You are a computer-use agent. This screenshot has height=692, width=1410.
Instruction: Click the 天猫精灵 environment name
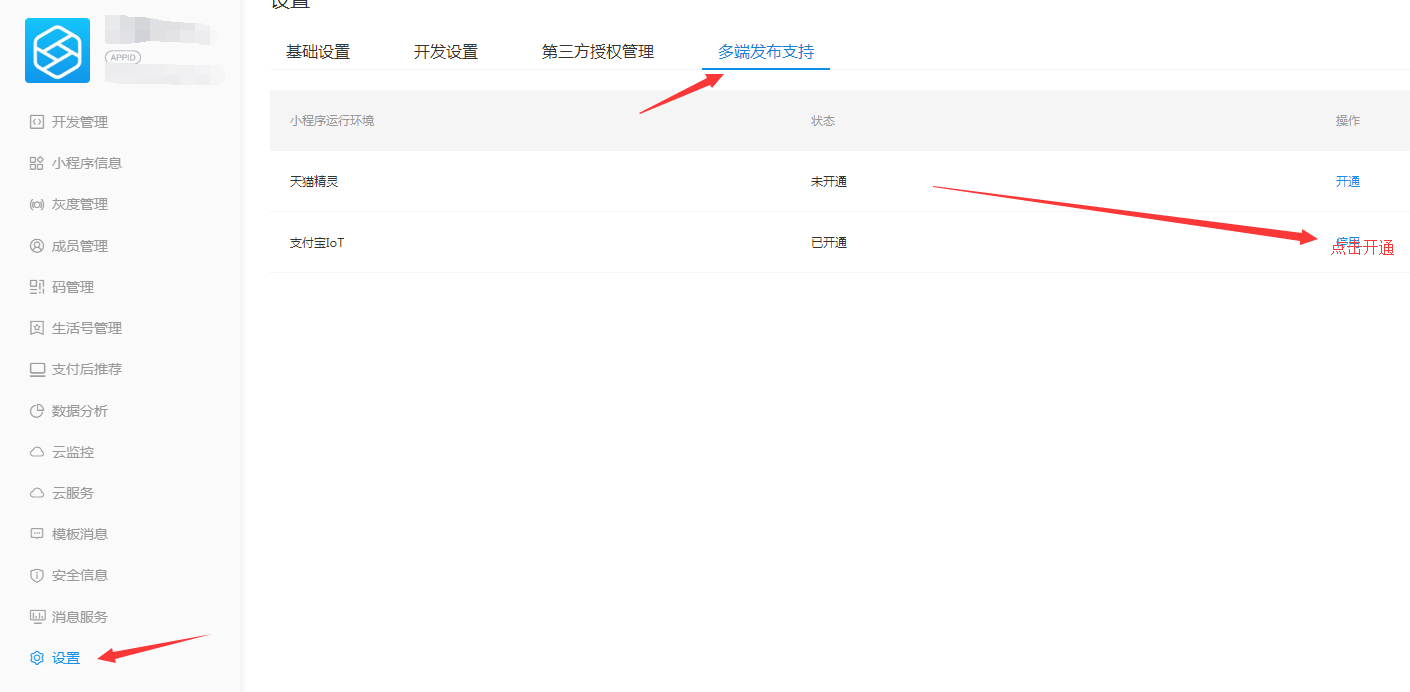pos(314,182)
